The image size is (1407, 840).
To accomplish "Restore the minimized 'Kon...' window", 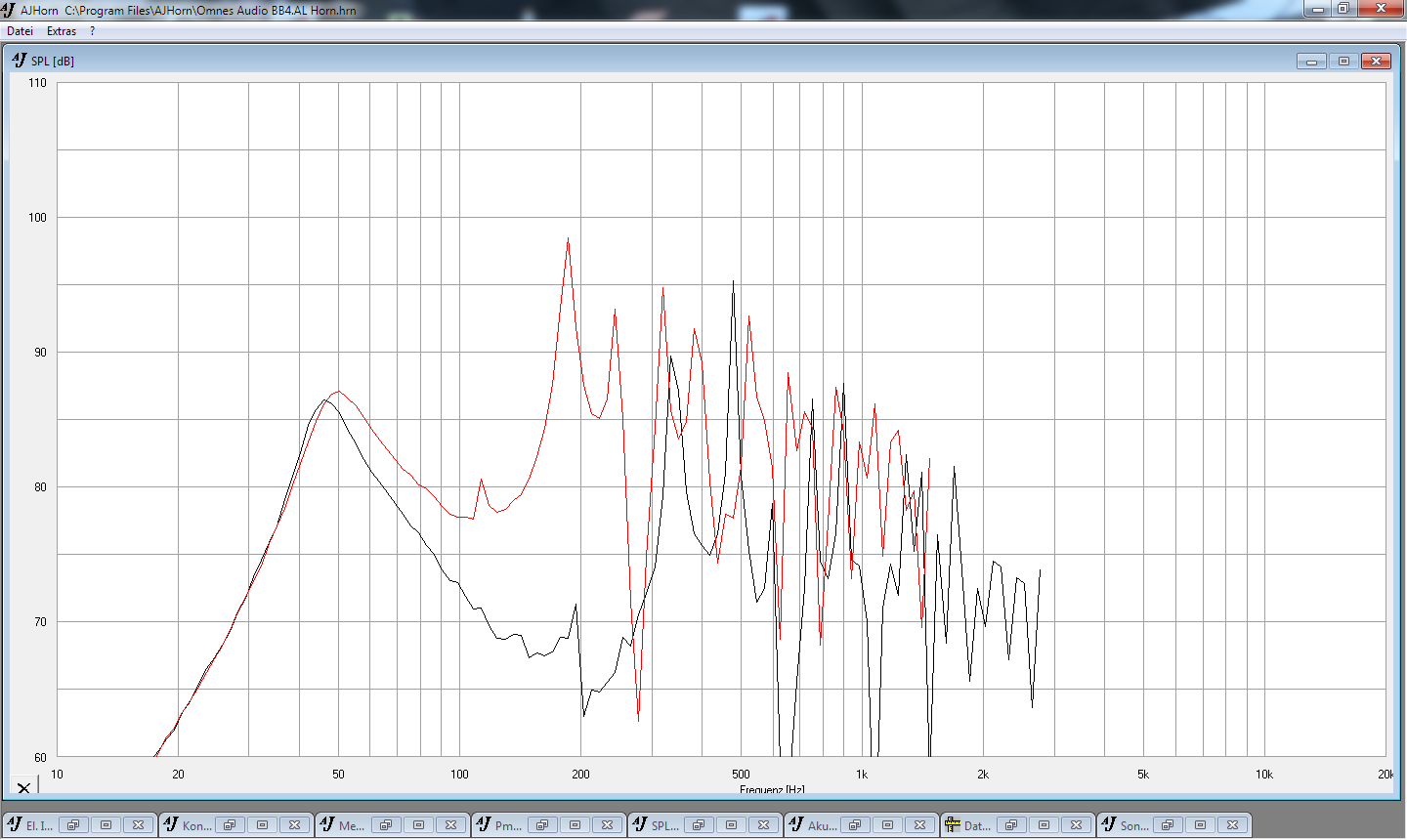I will (x=230, y=825).
